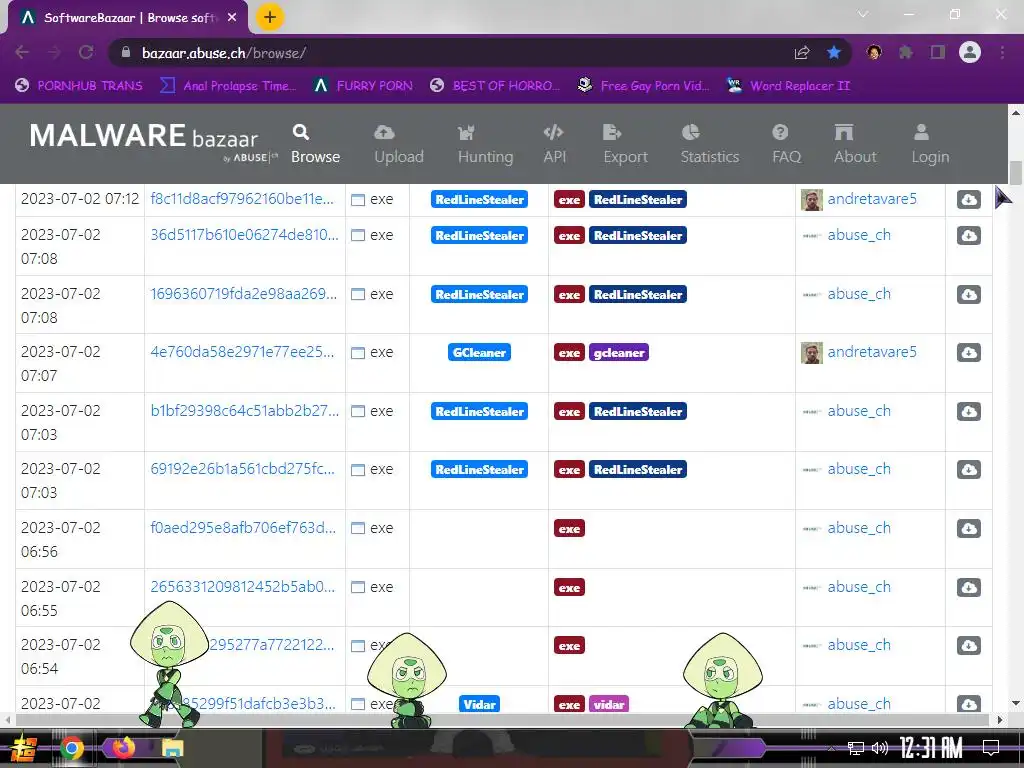
Task: Open hash link 2656331209812452b5ab0
Action: point(242,586)
